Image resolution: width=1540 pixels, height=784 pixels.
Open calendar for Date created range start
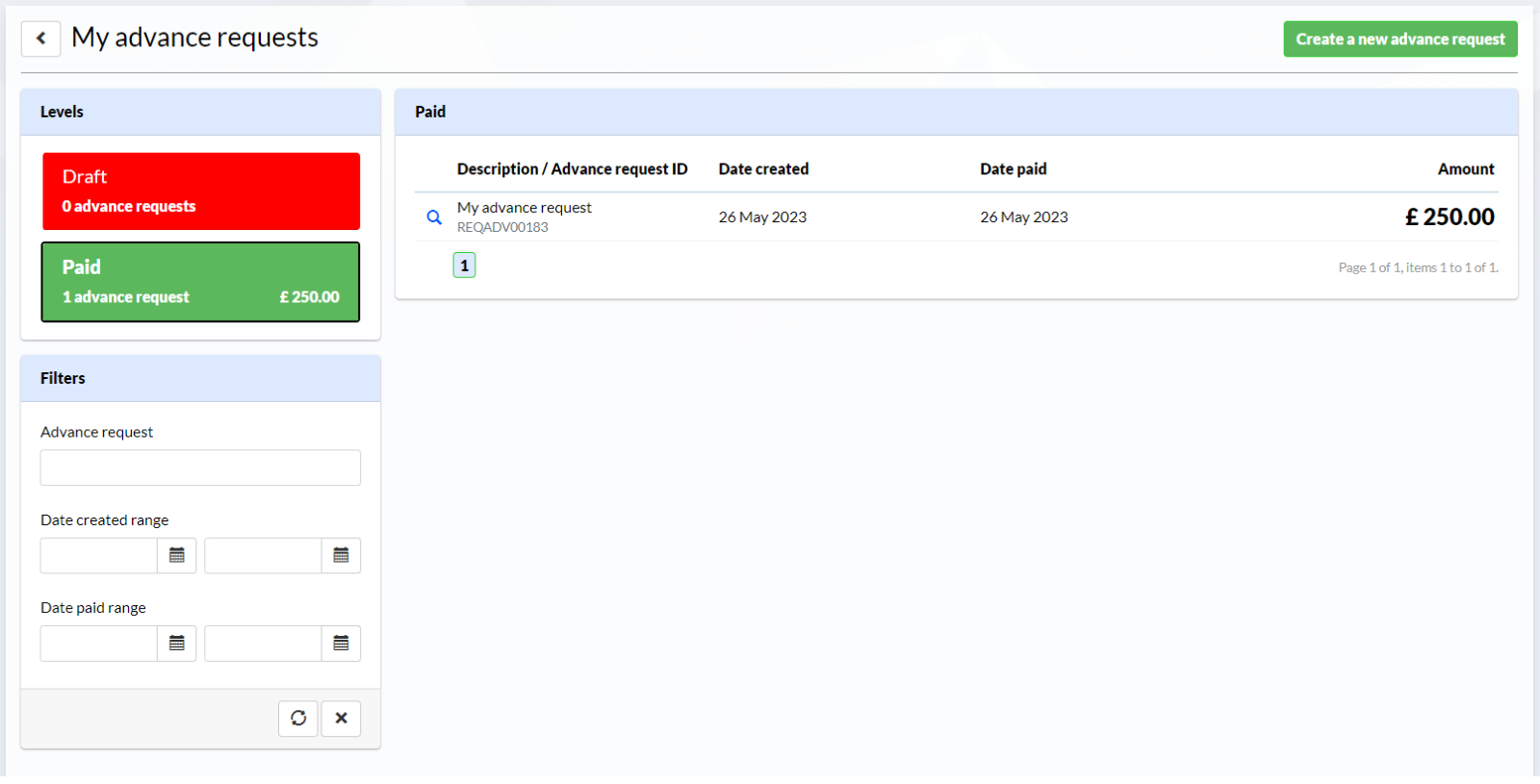[x=177, y=556]
